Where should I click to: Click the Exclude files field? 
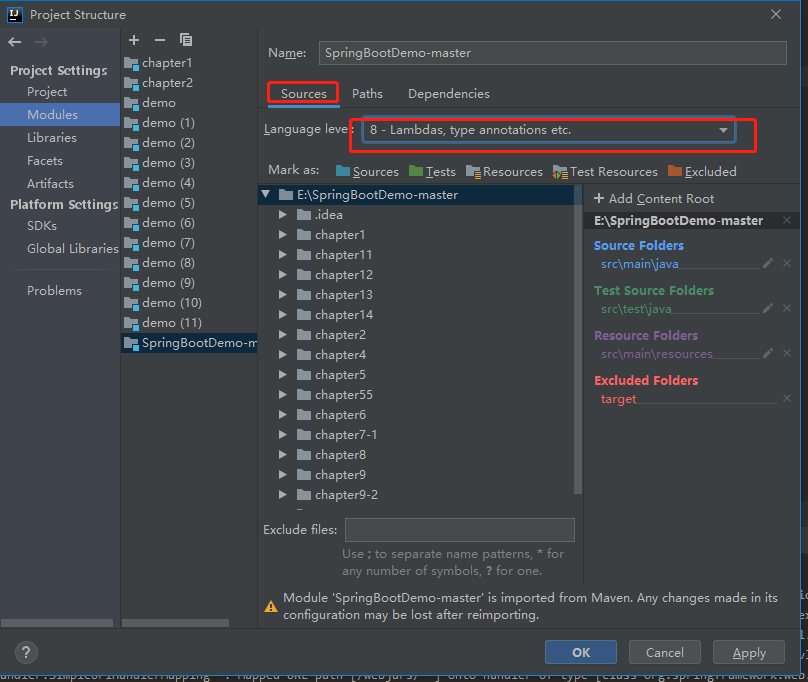click(x=460, y=530)
